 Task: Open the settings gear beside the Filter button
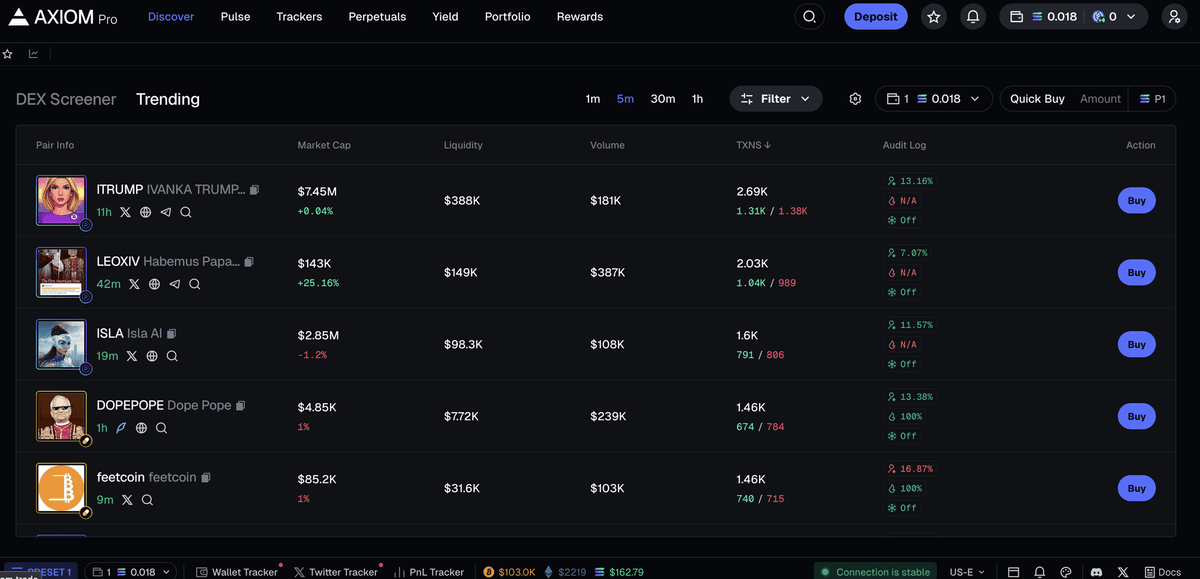855,99
